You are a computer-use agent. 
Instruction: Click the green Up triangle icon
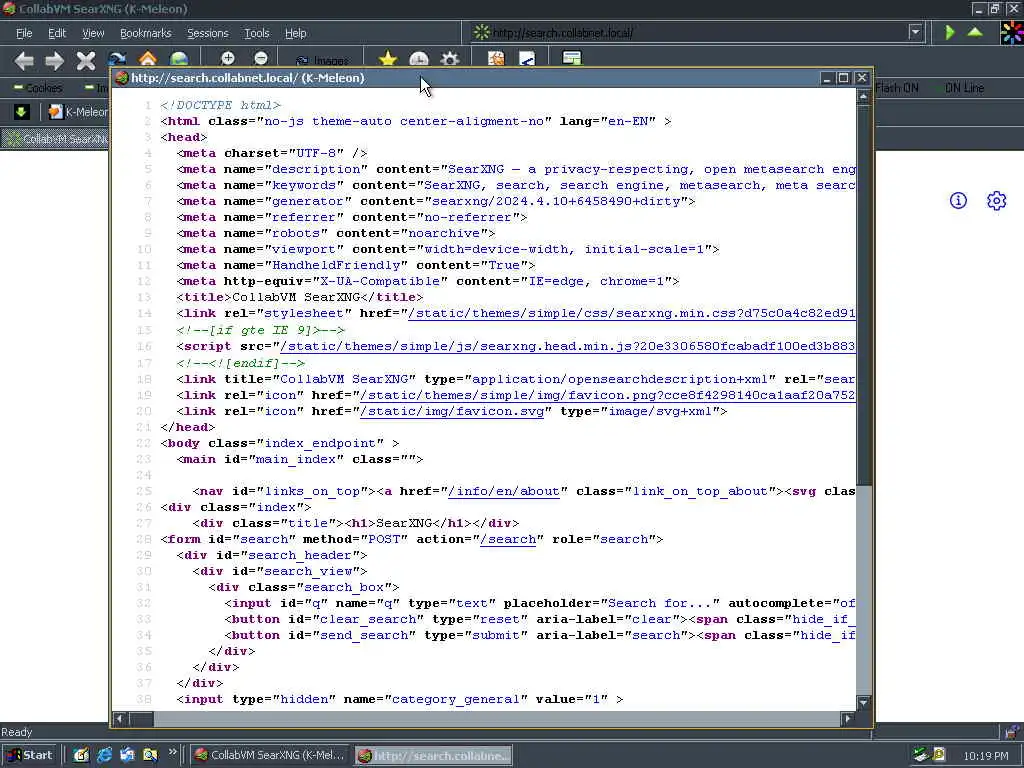tap(975, 31)
